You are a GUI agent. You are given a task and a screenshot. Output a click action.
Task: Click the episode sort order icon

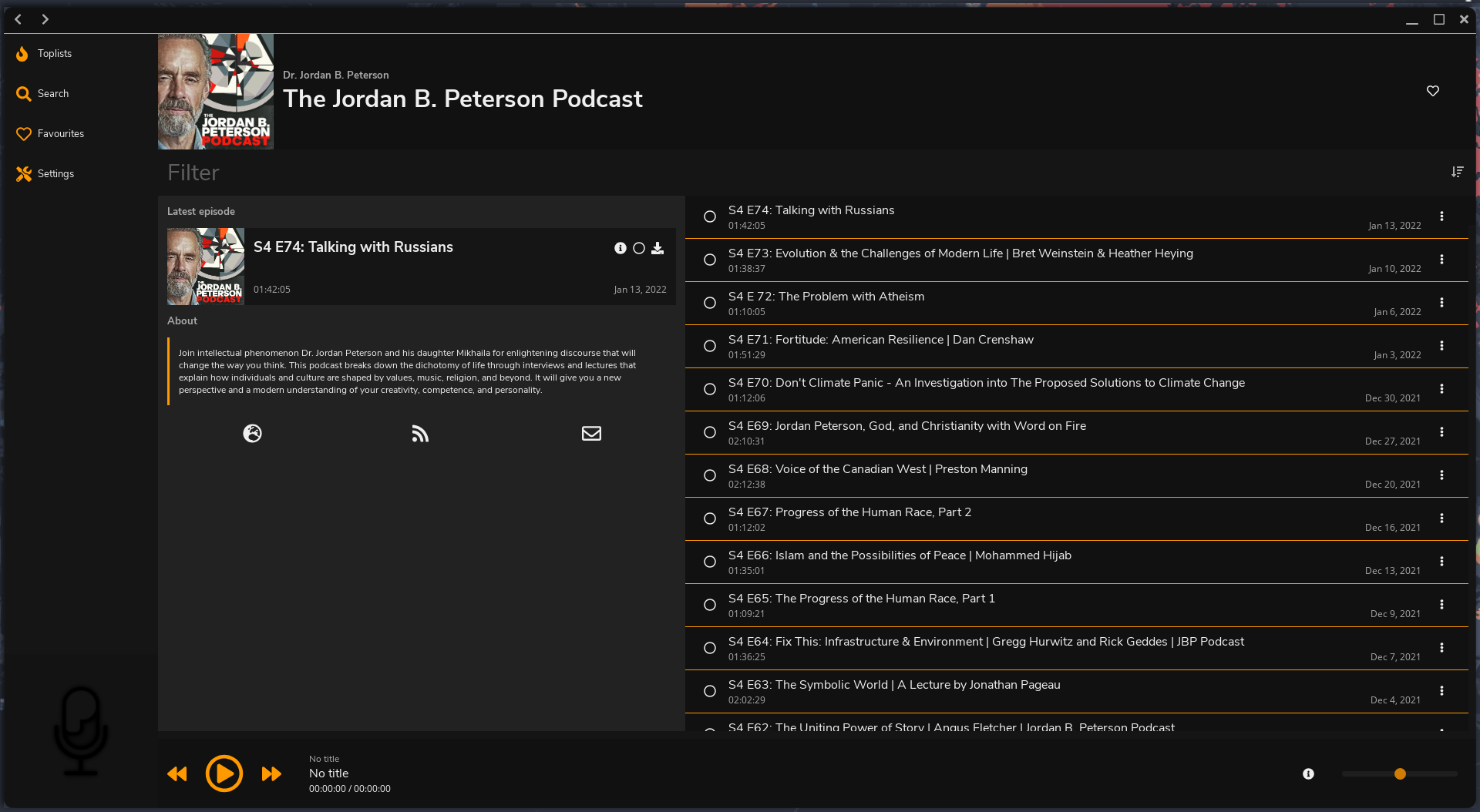1457,172
